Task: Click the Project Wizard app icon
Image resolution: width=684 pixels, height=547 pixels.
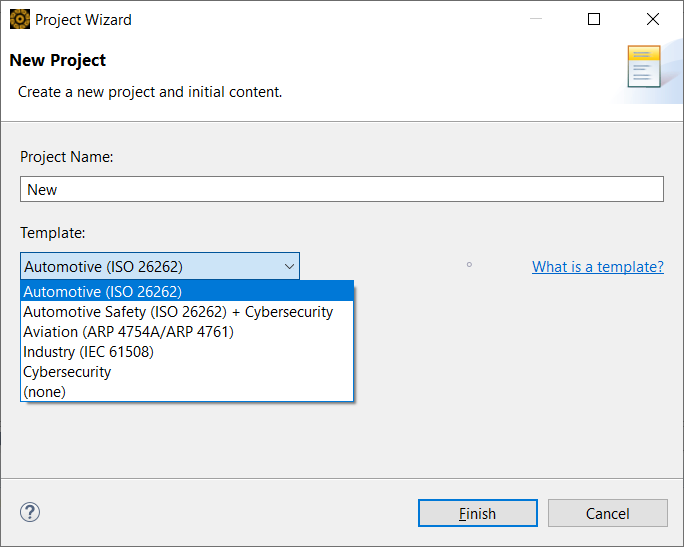Action: pos(19,19)
